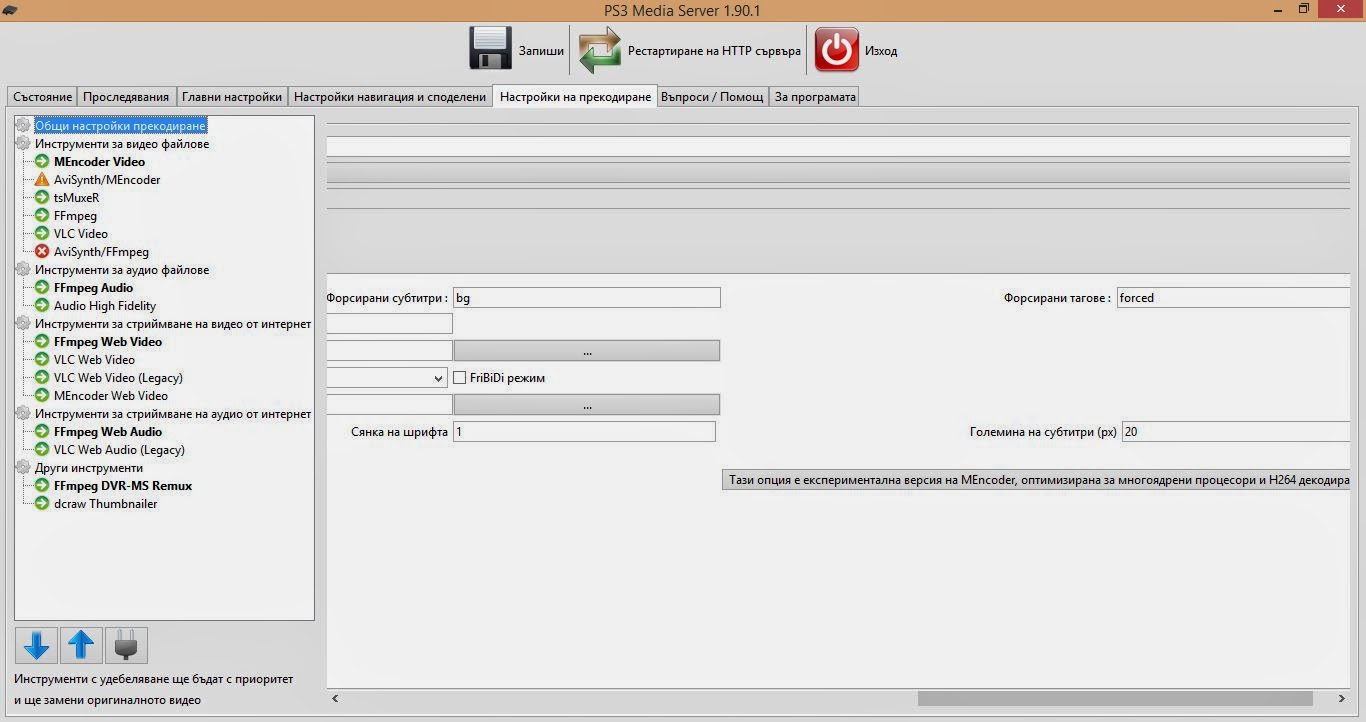This screenshot has height=722, width=1366.
Task: Open the Състояние tab
Action: [x=42, y=97]
